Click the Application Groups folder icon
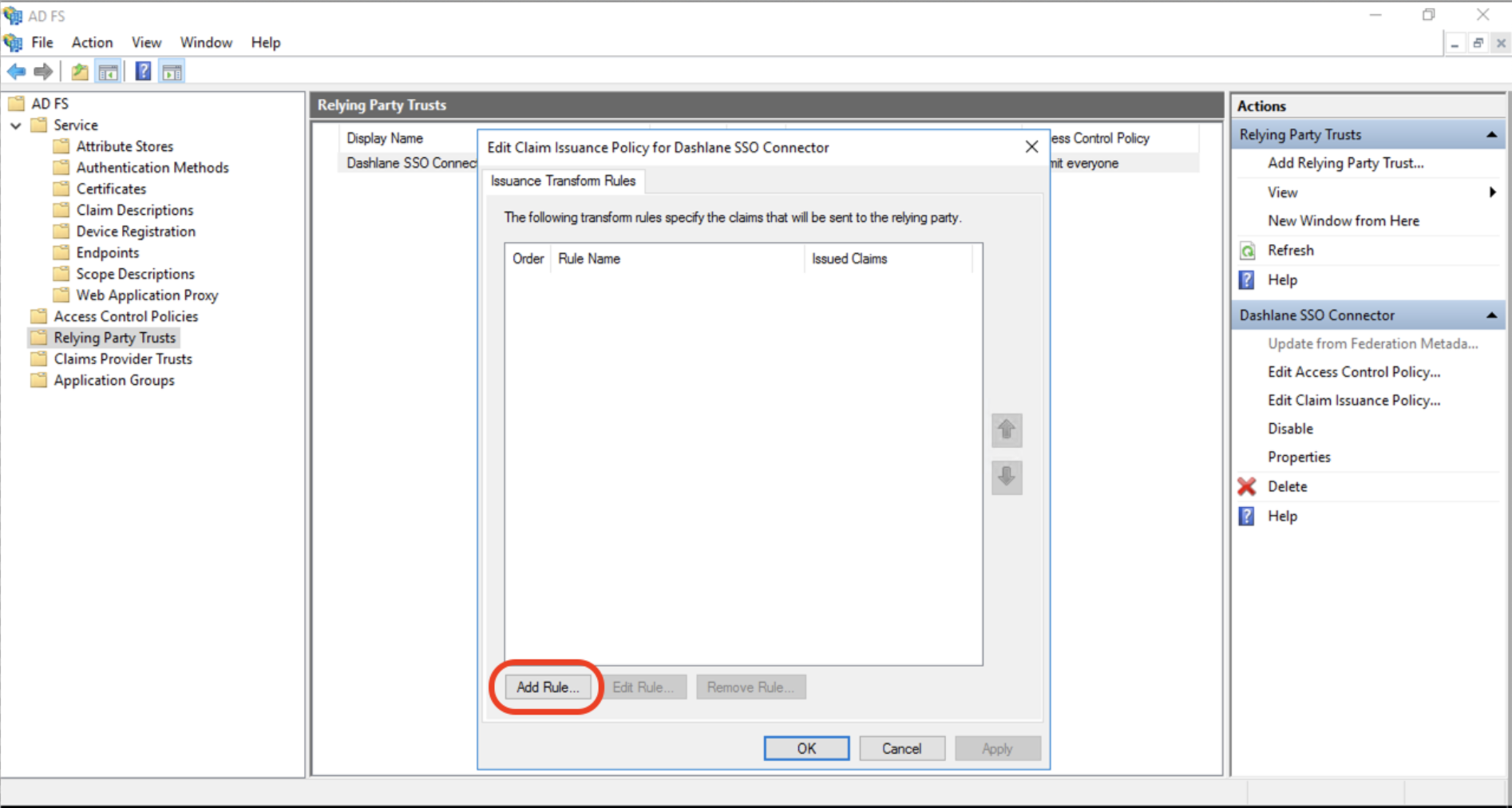This screenshot has width=1512, height=808. pyautogui.click(x=39, y=380)
